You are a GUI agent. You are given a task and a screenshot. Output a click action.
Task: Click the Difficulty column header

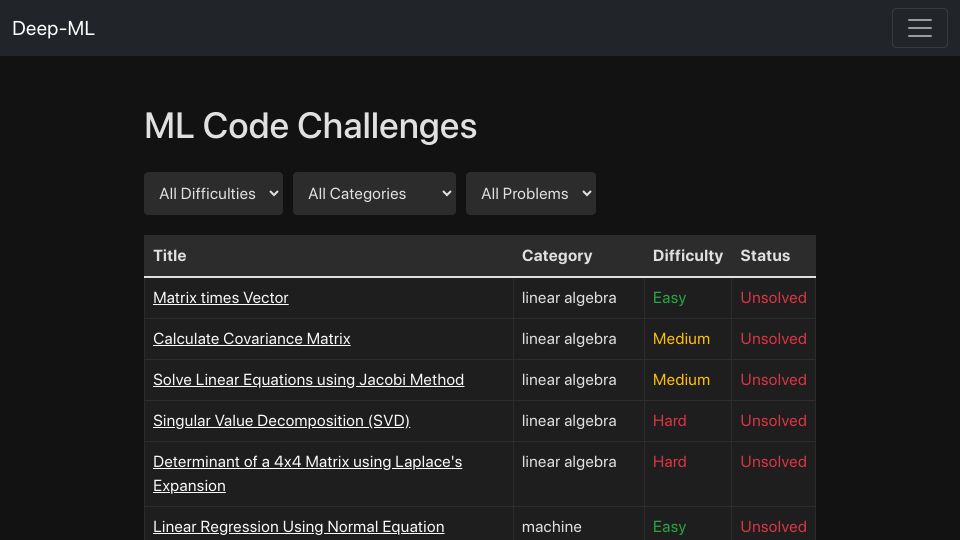coord(688,255)
